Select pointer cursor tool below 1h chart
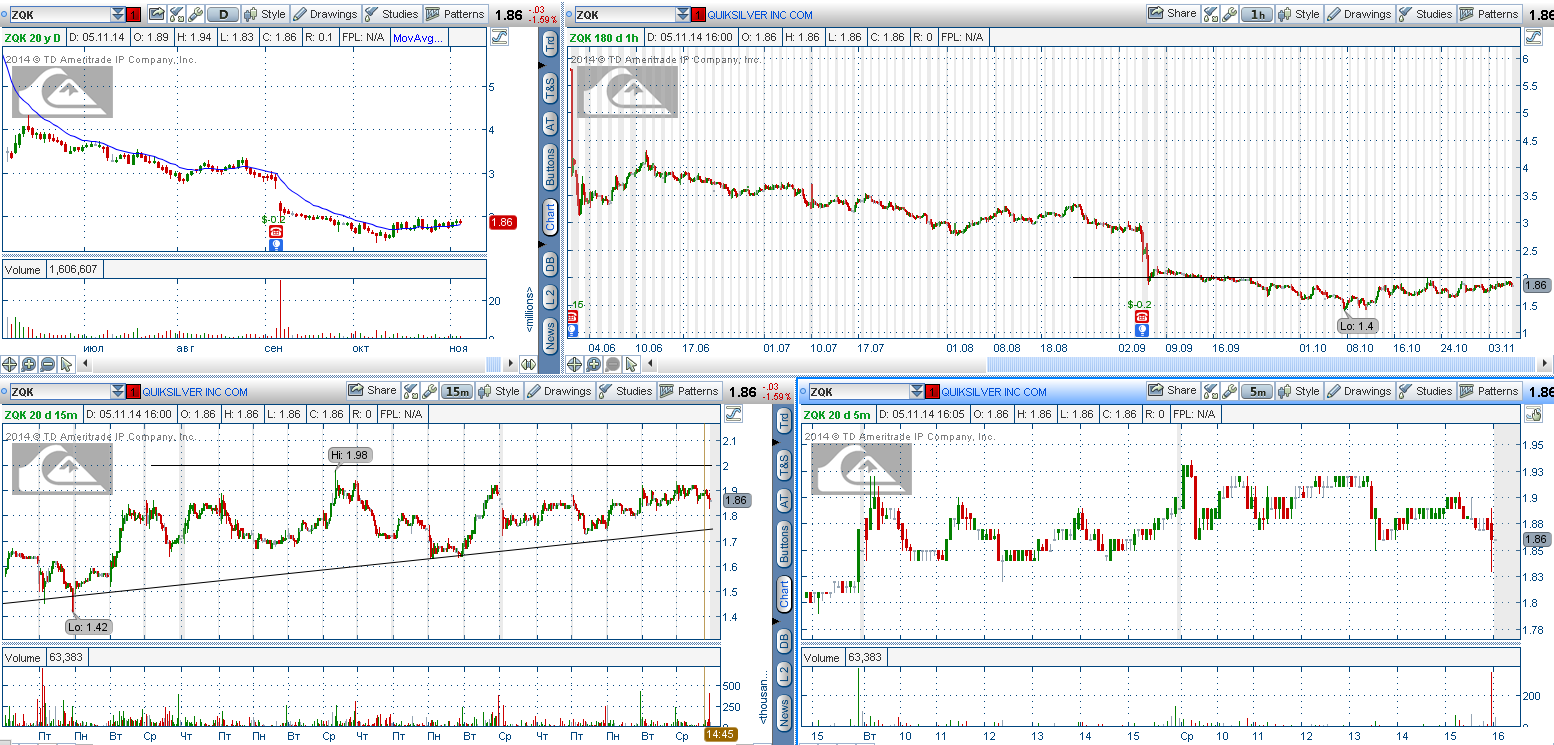The image size is (1554, 745). 632,363
